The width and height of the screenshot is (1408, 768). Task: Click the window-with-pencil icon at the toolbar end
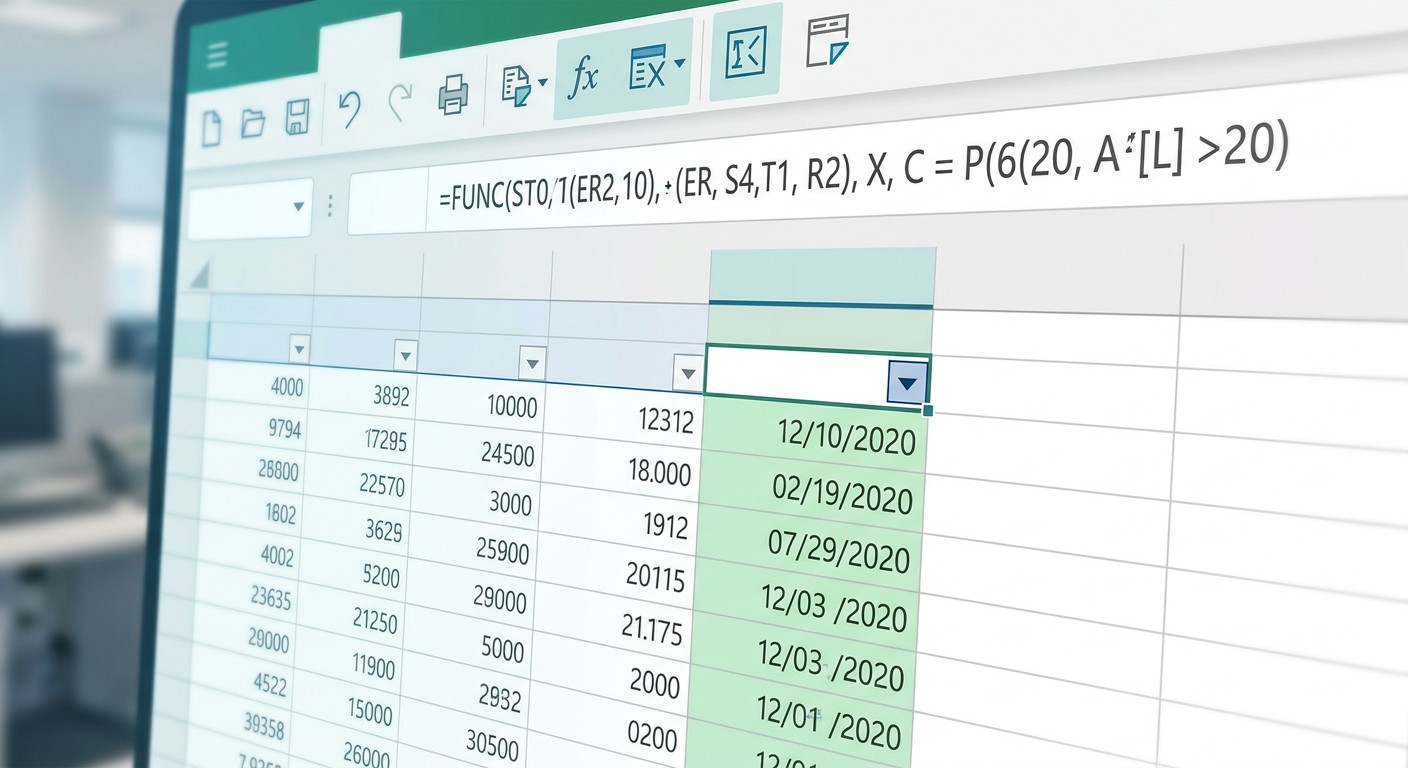click(827, 41)
